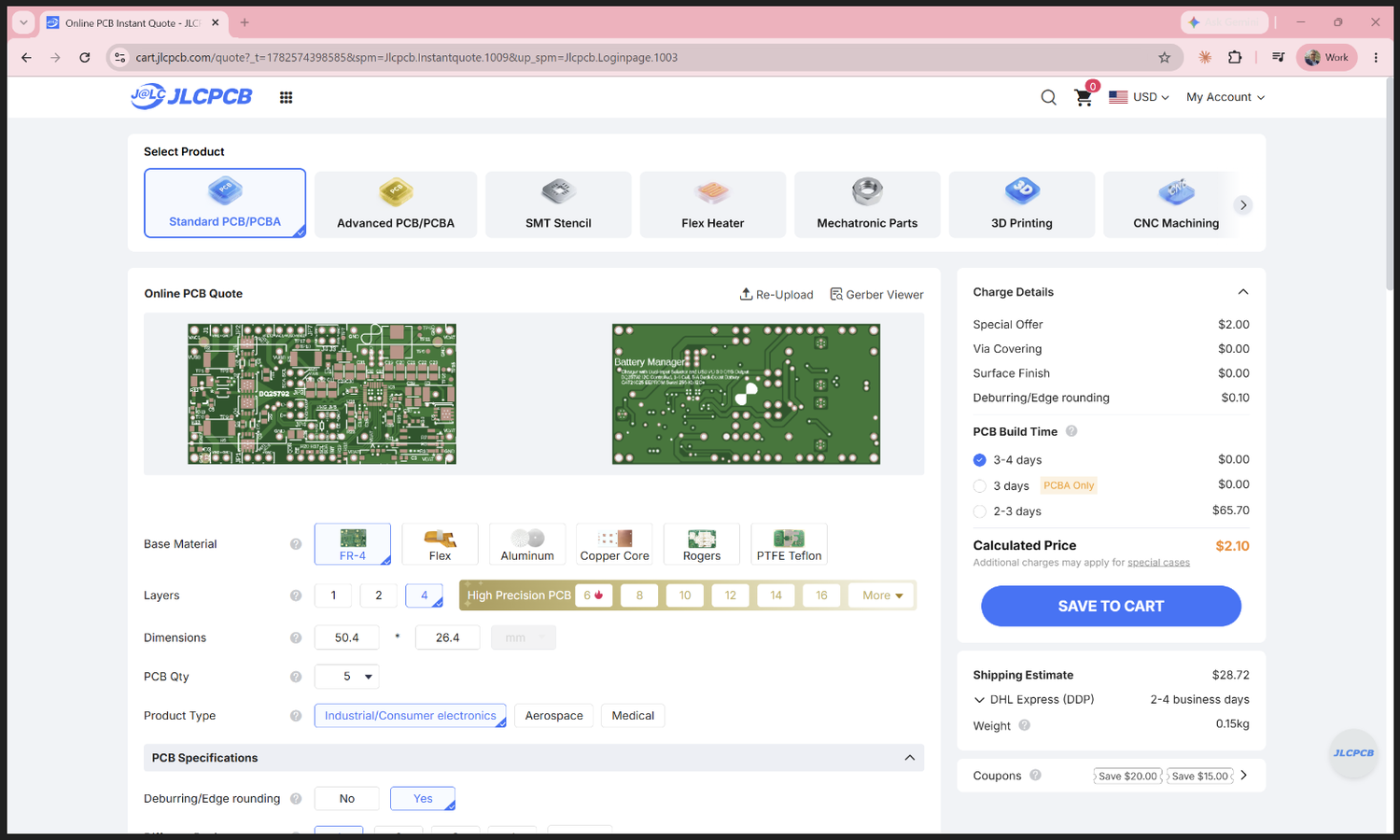Screen dimensions: 1400x840
Task: Select Mechatronic Parts product
Action: (867, 204)
